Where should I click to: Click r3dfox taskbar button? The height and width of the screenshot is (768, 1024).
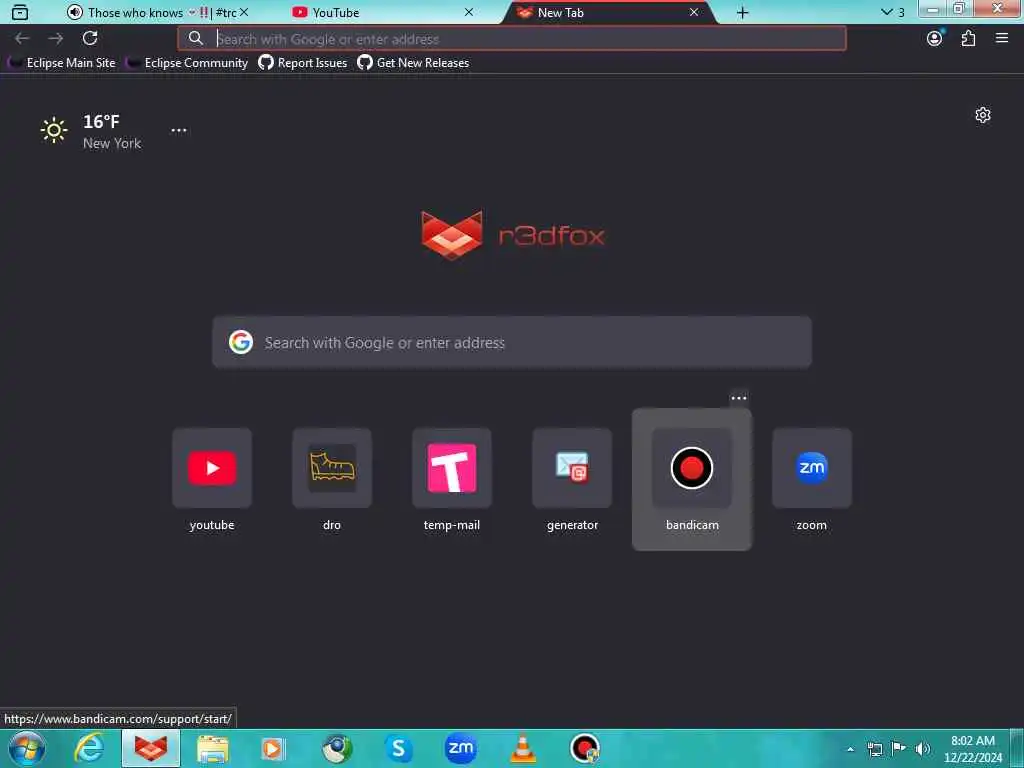coord(151,748)
